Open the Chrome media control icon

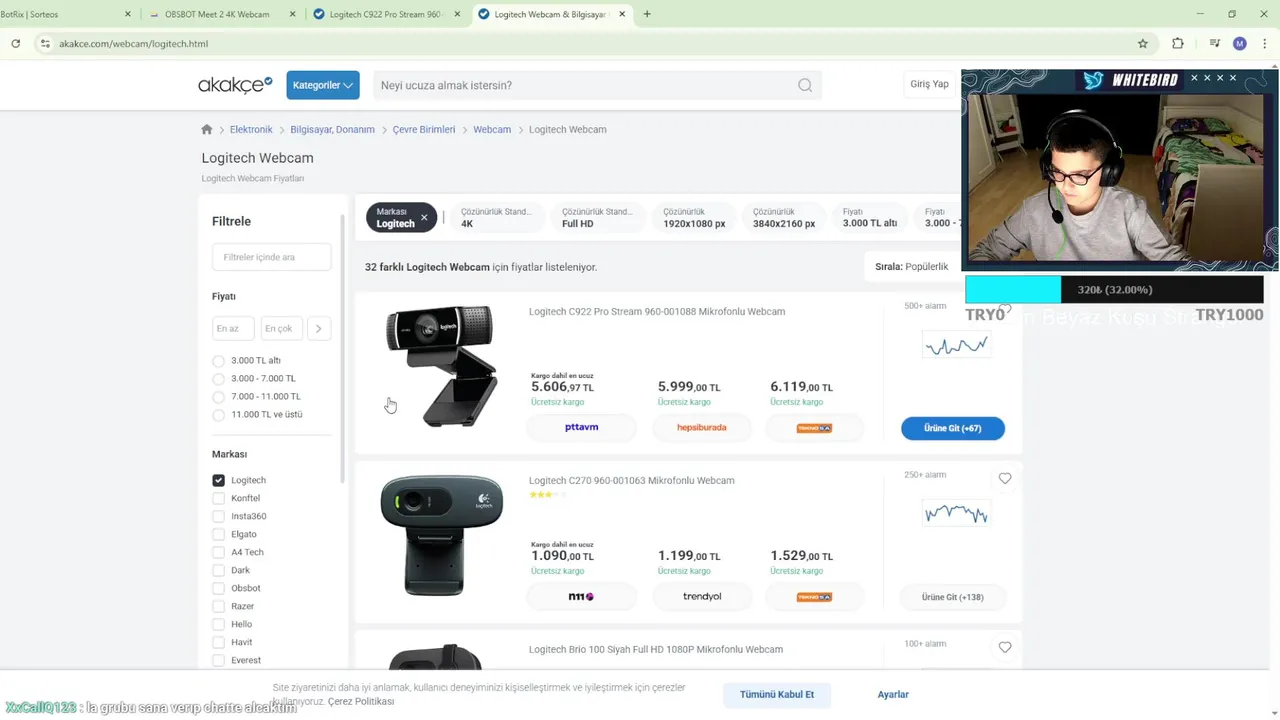pyautogui.click(x=1214, y=44)
